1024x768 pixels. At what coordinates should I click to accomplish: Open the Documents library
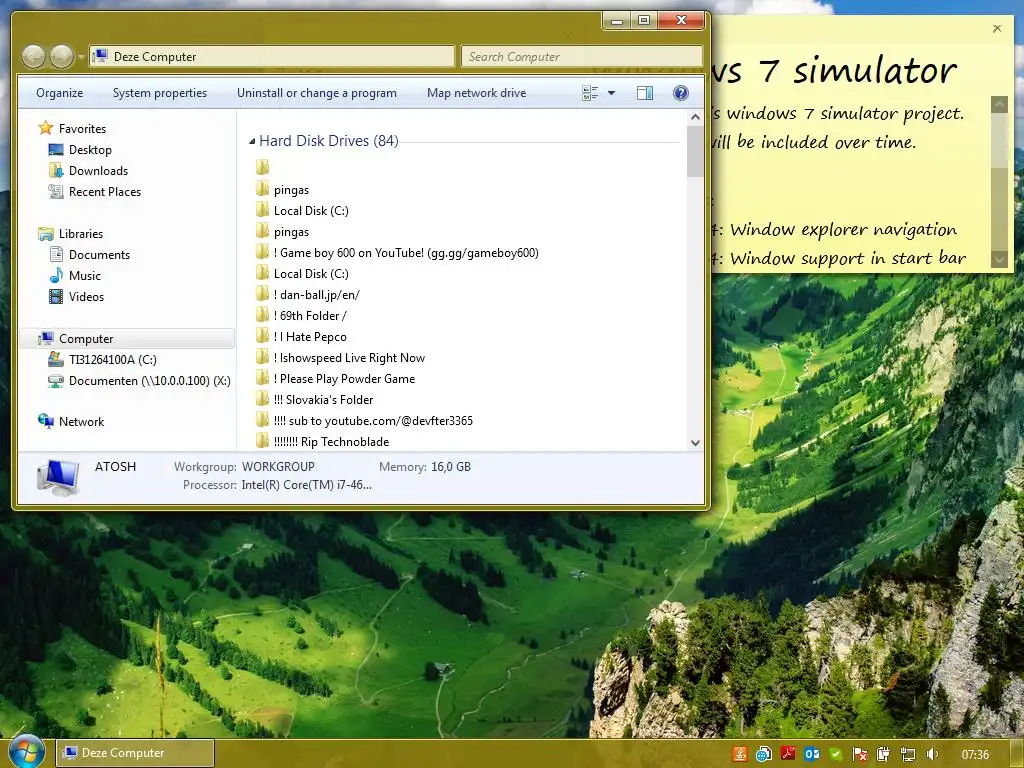[x=89, y=255]
